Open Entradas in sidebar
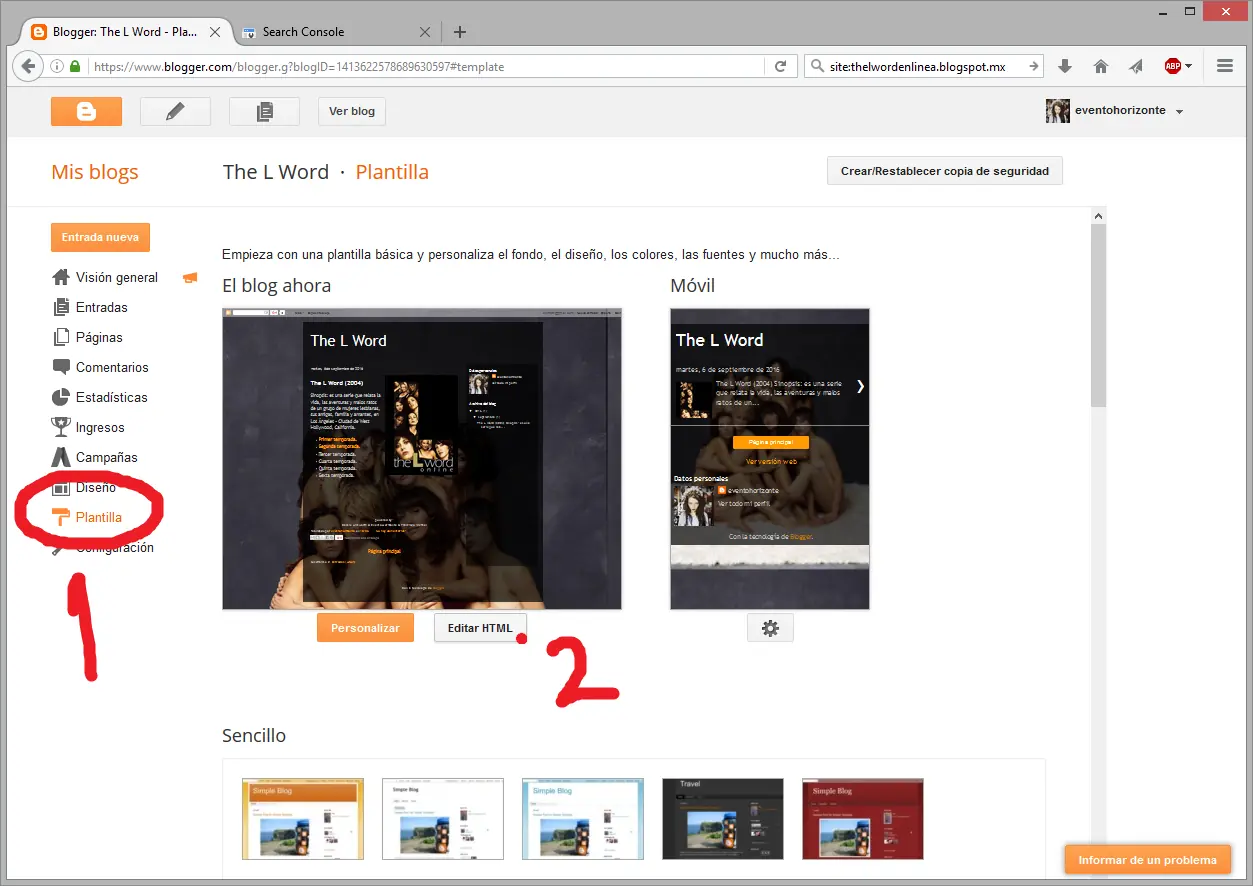Viewport: 1253px width, 886px height. [102, 307]
